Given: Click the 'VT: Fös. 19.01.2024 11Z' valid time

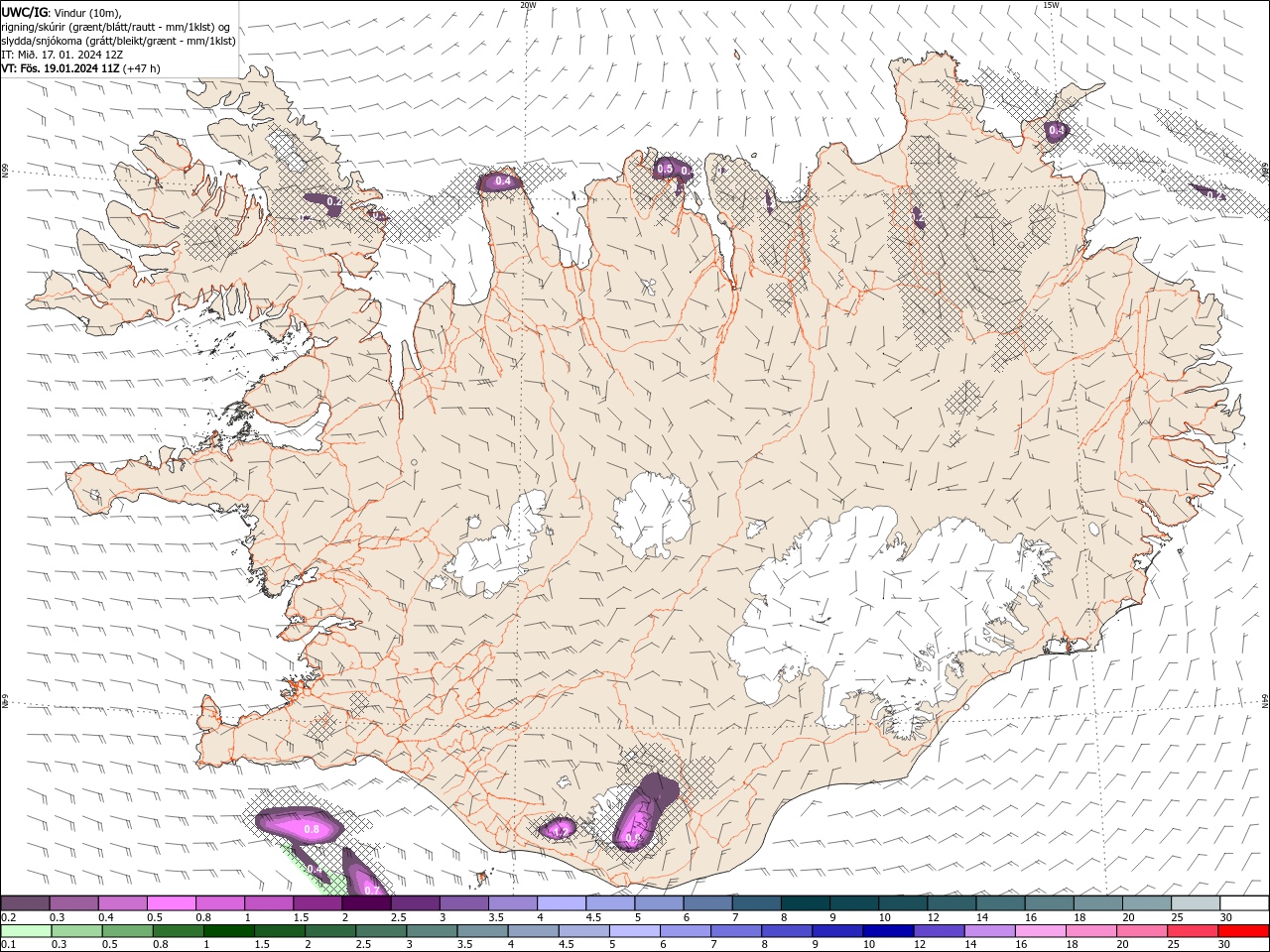Looking at the screenshot, I should (x=61, y=68).
